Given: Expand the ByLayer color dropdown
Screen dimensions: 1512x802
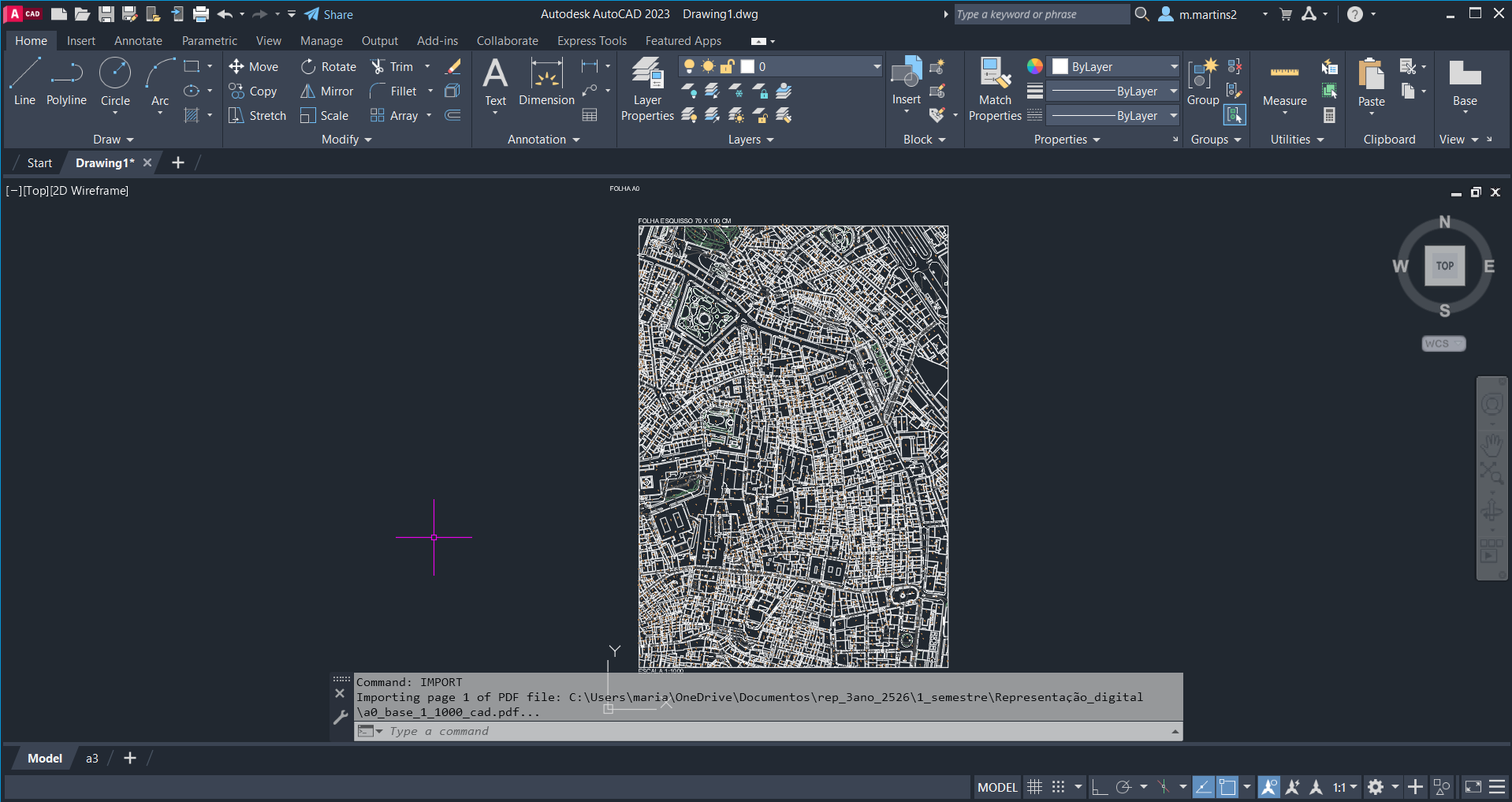Looking at the screenshot, I should coord(1173,67).
